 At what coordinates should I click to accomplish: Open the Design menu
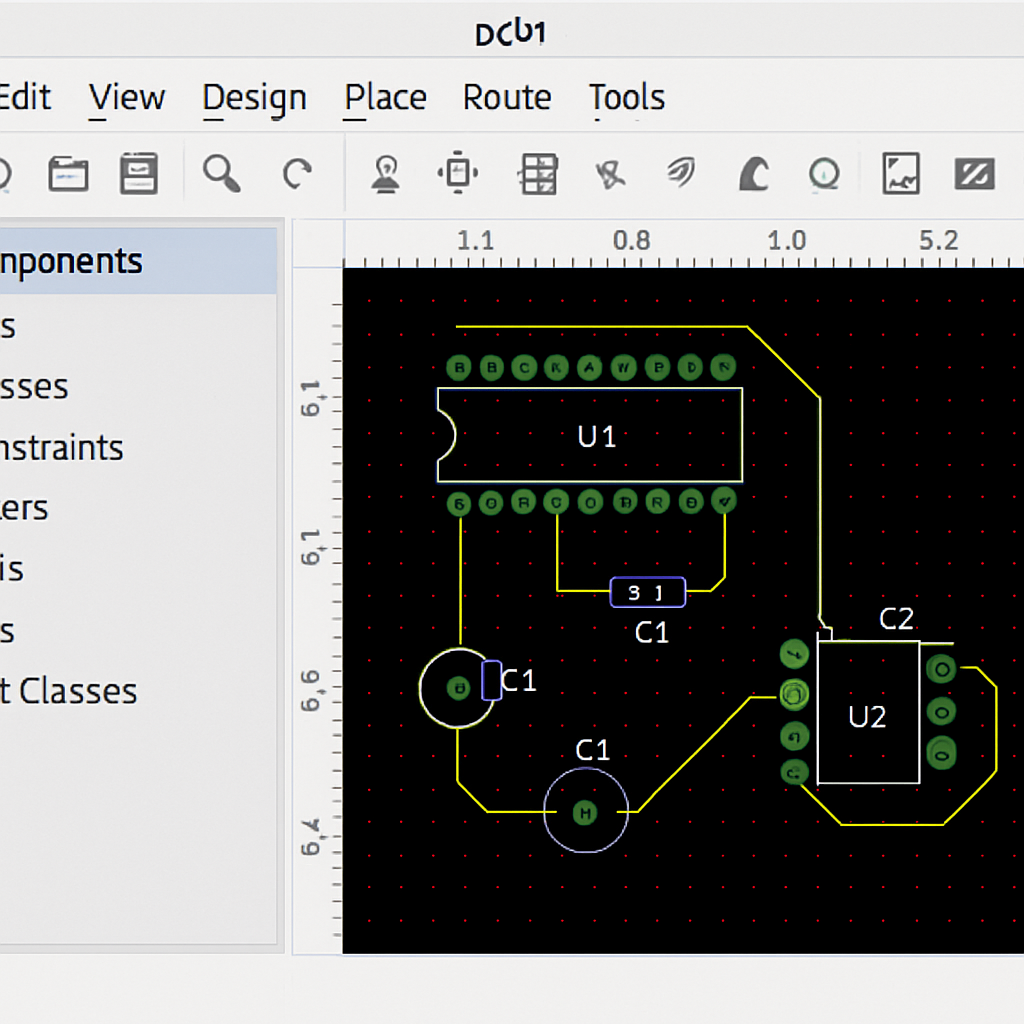tap(254, 98)
